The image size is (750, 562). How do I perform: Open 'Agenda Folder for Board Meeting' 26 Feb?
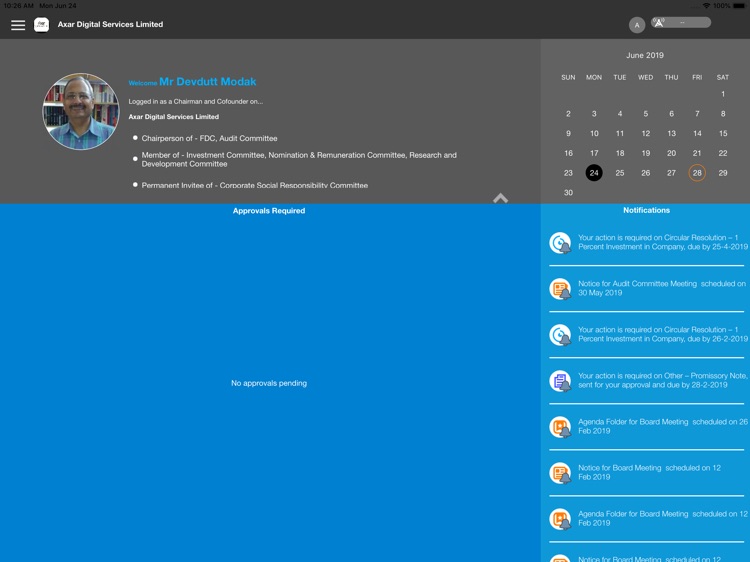(663, 426)
